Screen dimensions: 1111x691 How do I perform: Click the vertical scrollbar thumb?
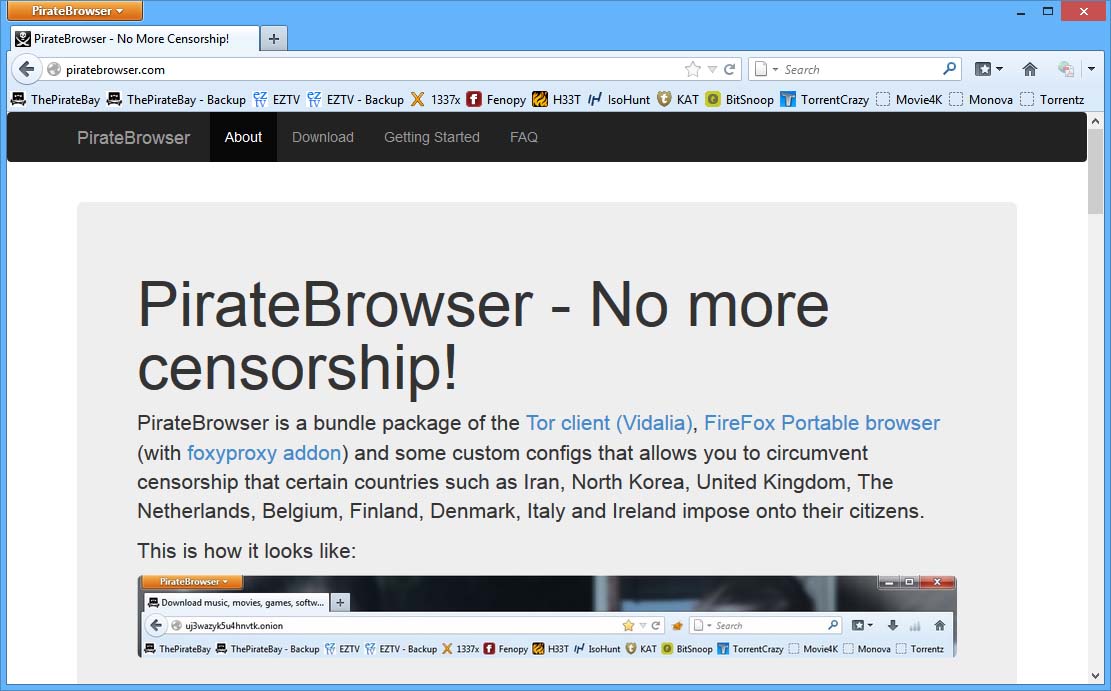(1095, 172)
